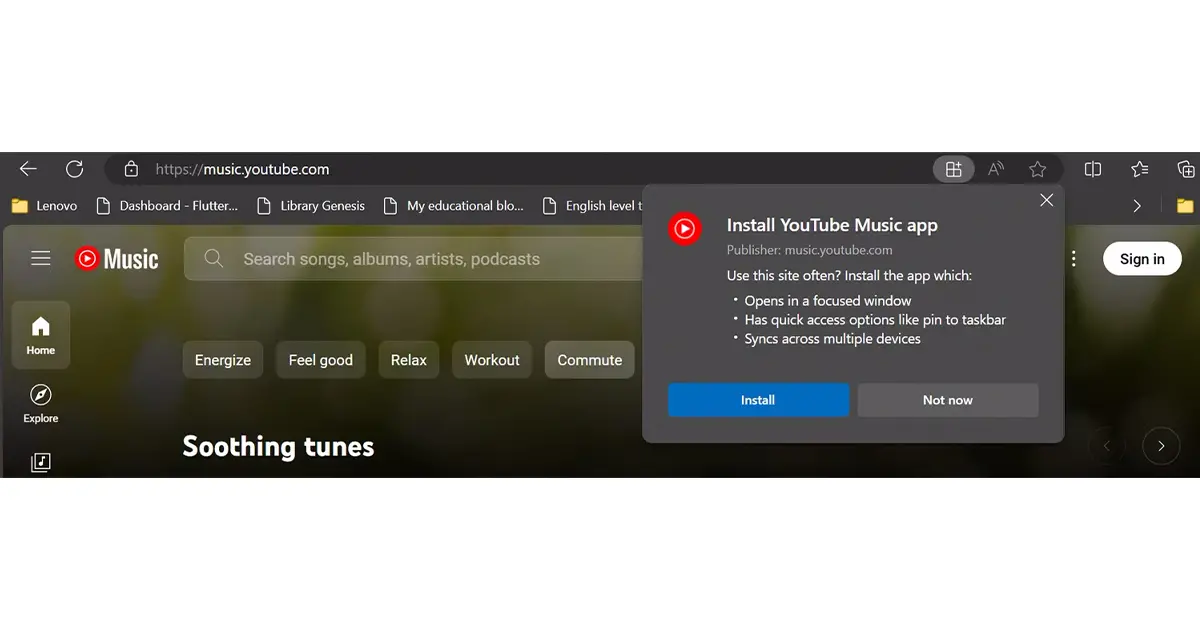Click the app-available install icon in the address bar

pyautogui.click(x=953, y=169)
